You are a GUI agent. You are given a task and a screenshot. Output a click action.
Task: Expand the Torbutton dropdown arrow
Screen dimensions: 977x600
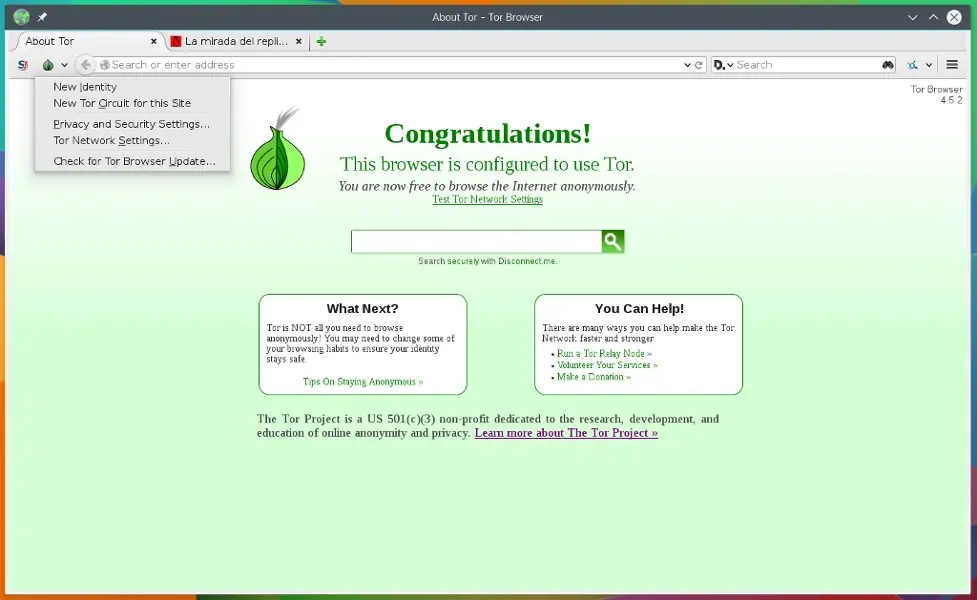point(64,65)
